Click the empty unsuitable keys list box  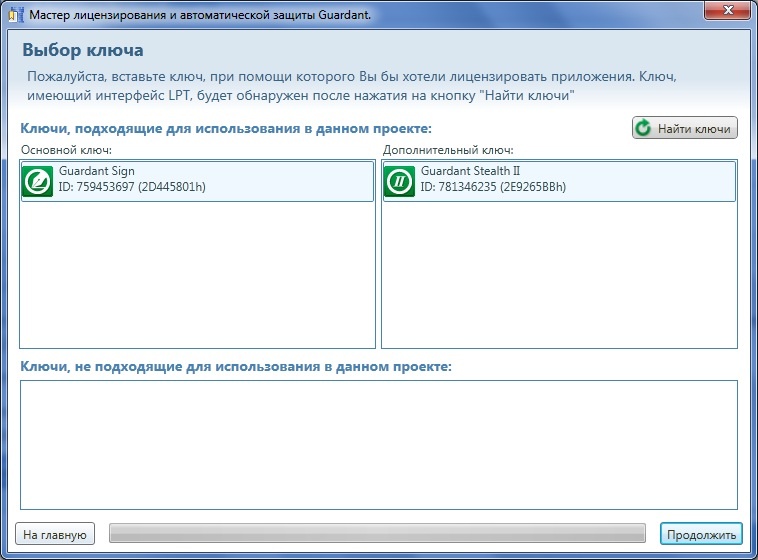coord(379,444)
